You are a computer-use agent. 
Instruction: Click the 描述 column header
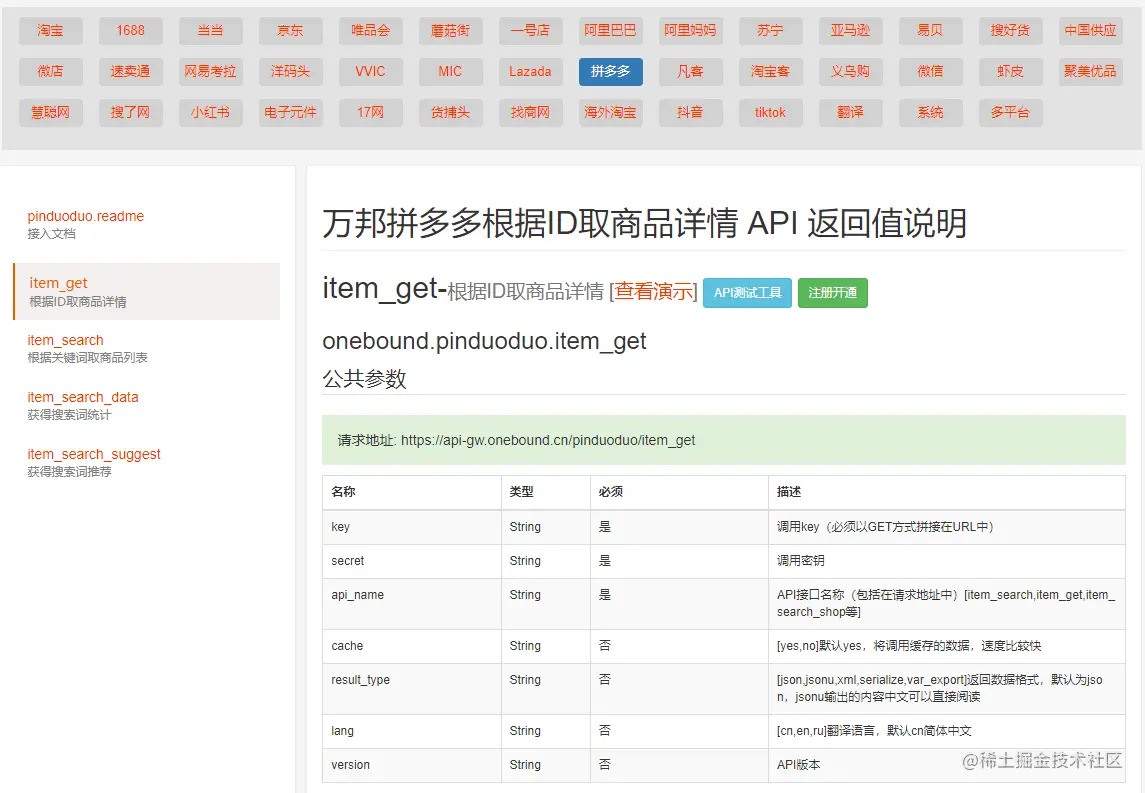click(946, 492)
